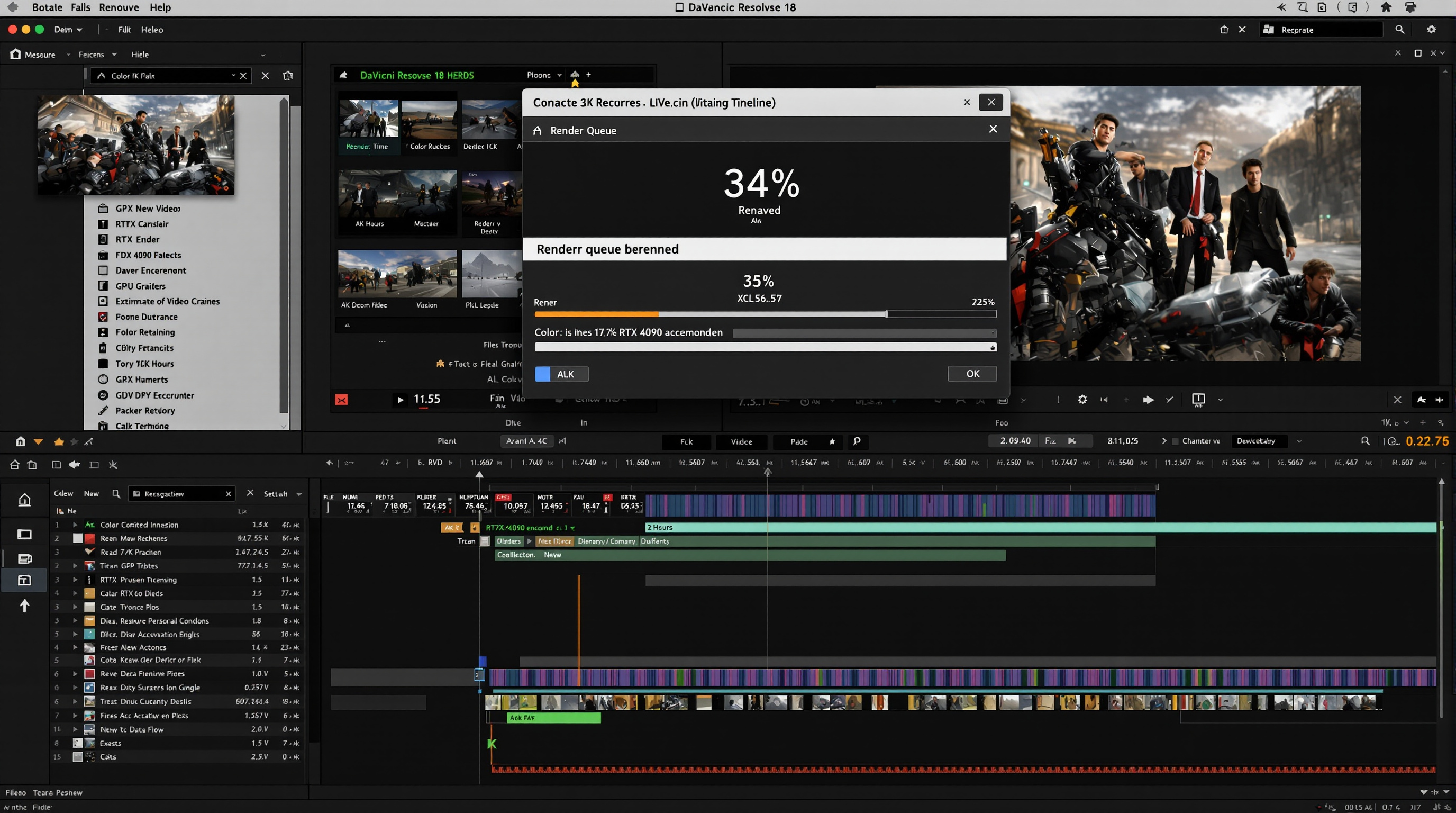Click the trash icon next to Color IK Palk
Viewport: 1456px width, 813px height.
(288, 75)
